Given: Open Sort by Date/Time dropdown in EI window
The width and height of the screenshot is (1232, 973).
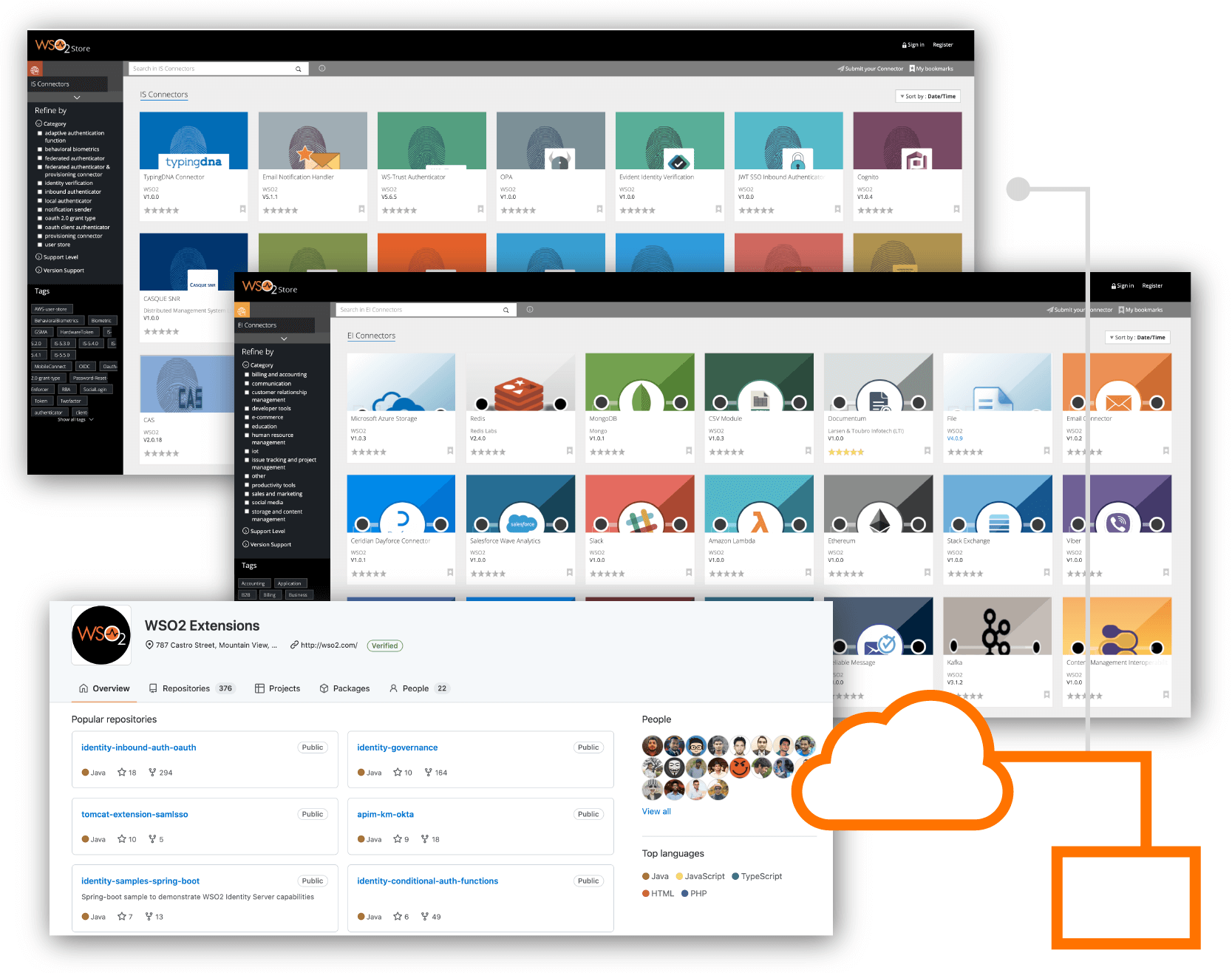Looking at the screenshot, I should point(1138,337).
